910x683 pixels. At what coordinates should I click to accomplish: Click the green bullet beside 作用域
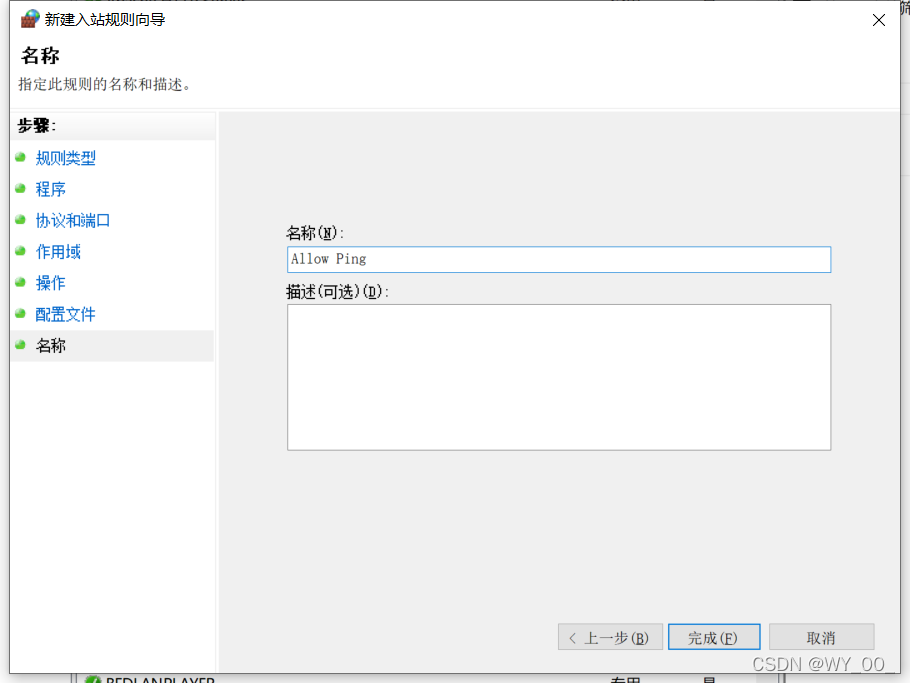pos(21,251)
